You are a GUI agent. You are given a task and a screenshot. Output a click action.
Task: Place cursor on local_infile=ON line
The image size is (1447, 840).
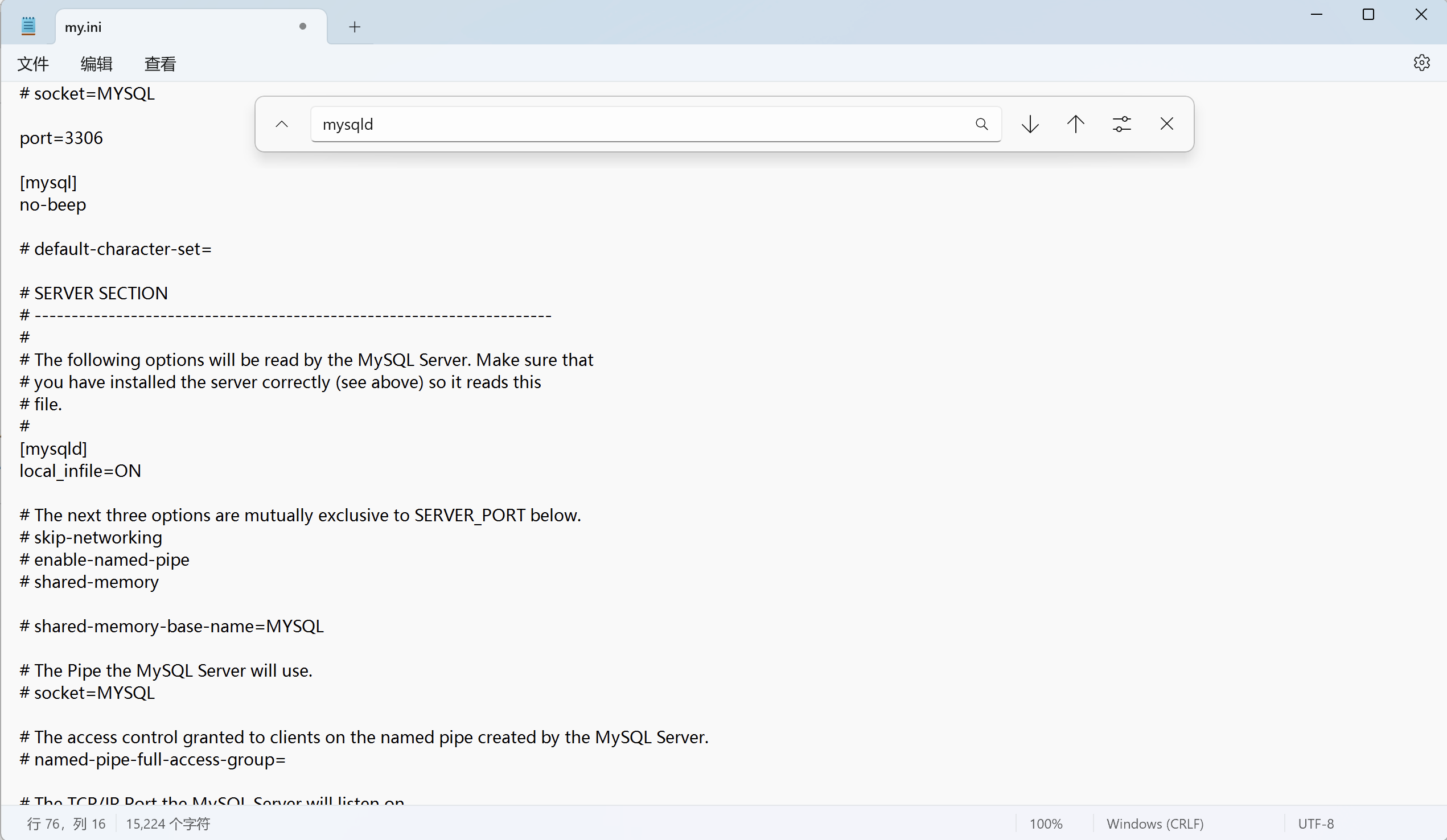[80, 471]
